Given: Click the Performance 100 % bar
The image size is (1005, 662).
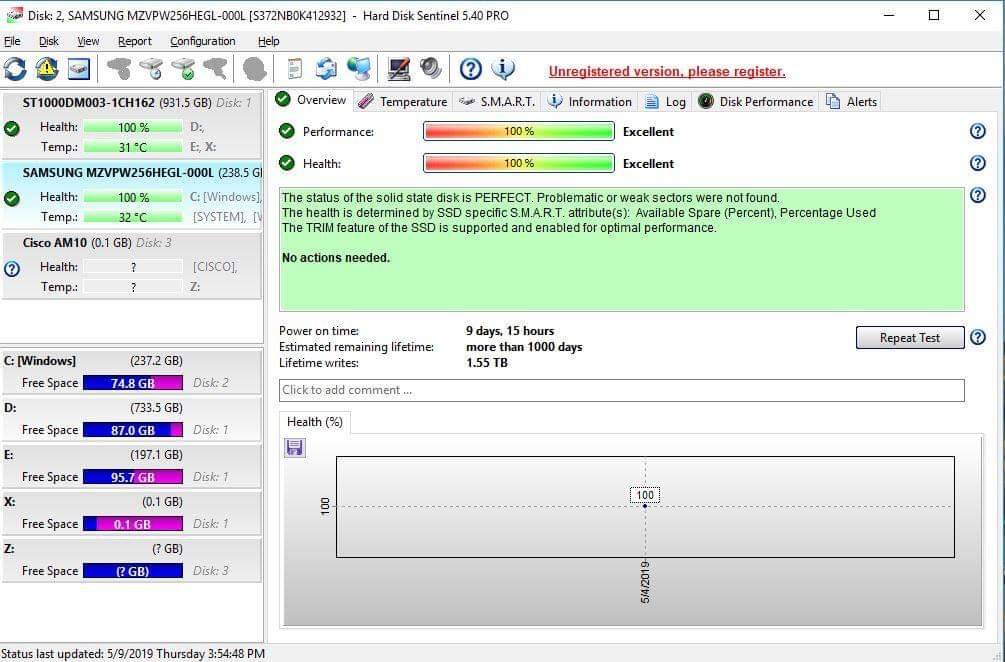Looking at the screenshot, I should point(519,131).
